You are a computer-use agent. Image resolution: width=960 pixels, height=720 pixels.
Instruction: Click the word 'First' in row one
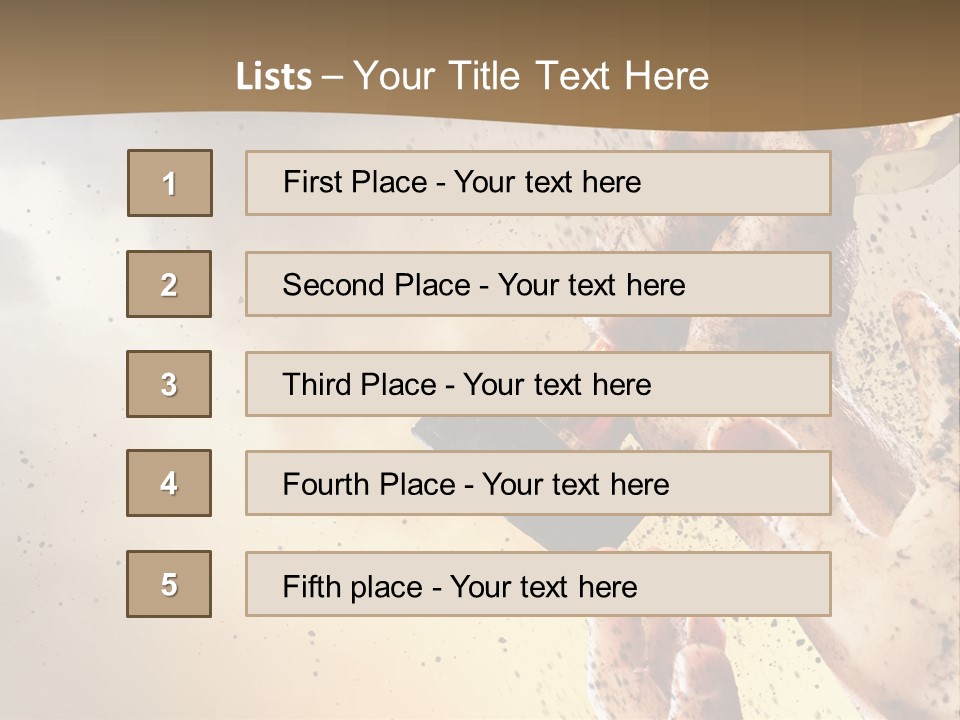point(308,182)
